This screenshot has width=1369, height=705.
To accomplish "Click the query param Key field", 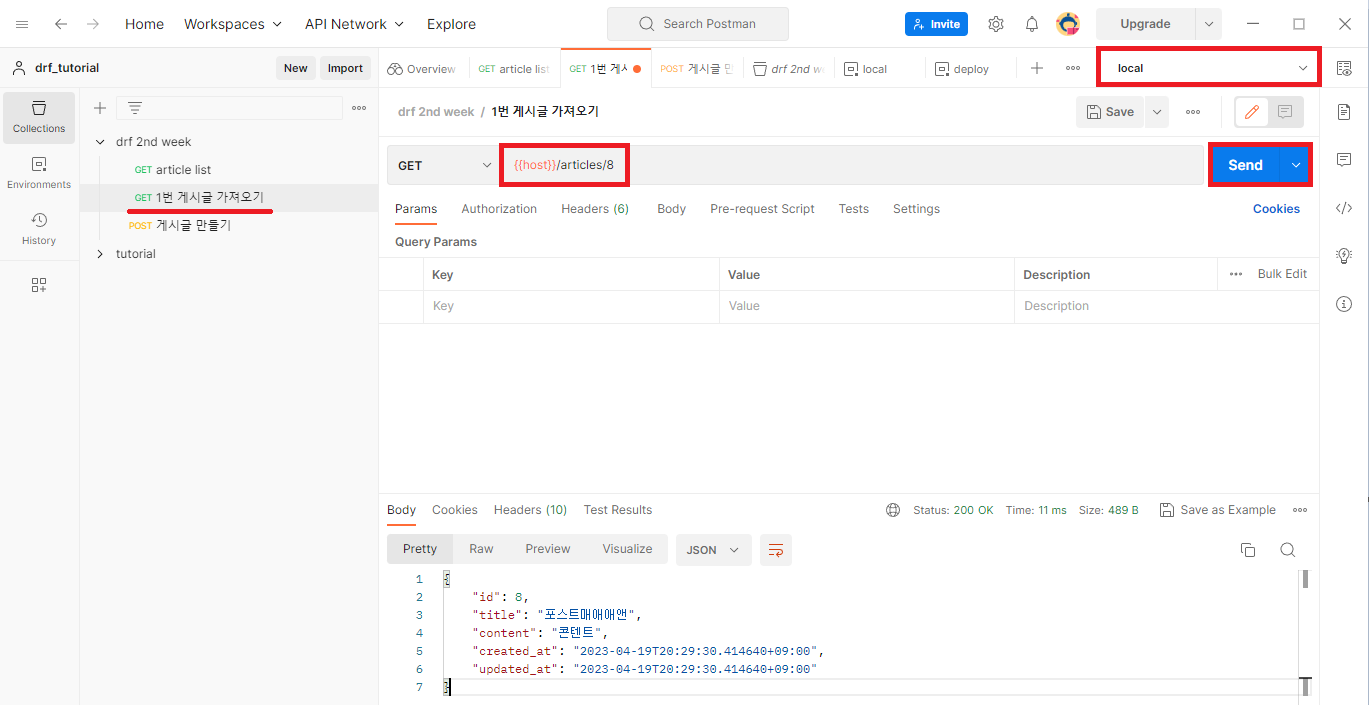I will 571,306.
